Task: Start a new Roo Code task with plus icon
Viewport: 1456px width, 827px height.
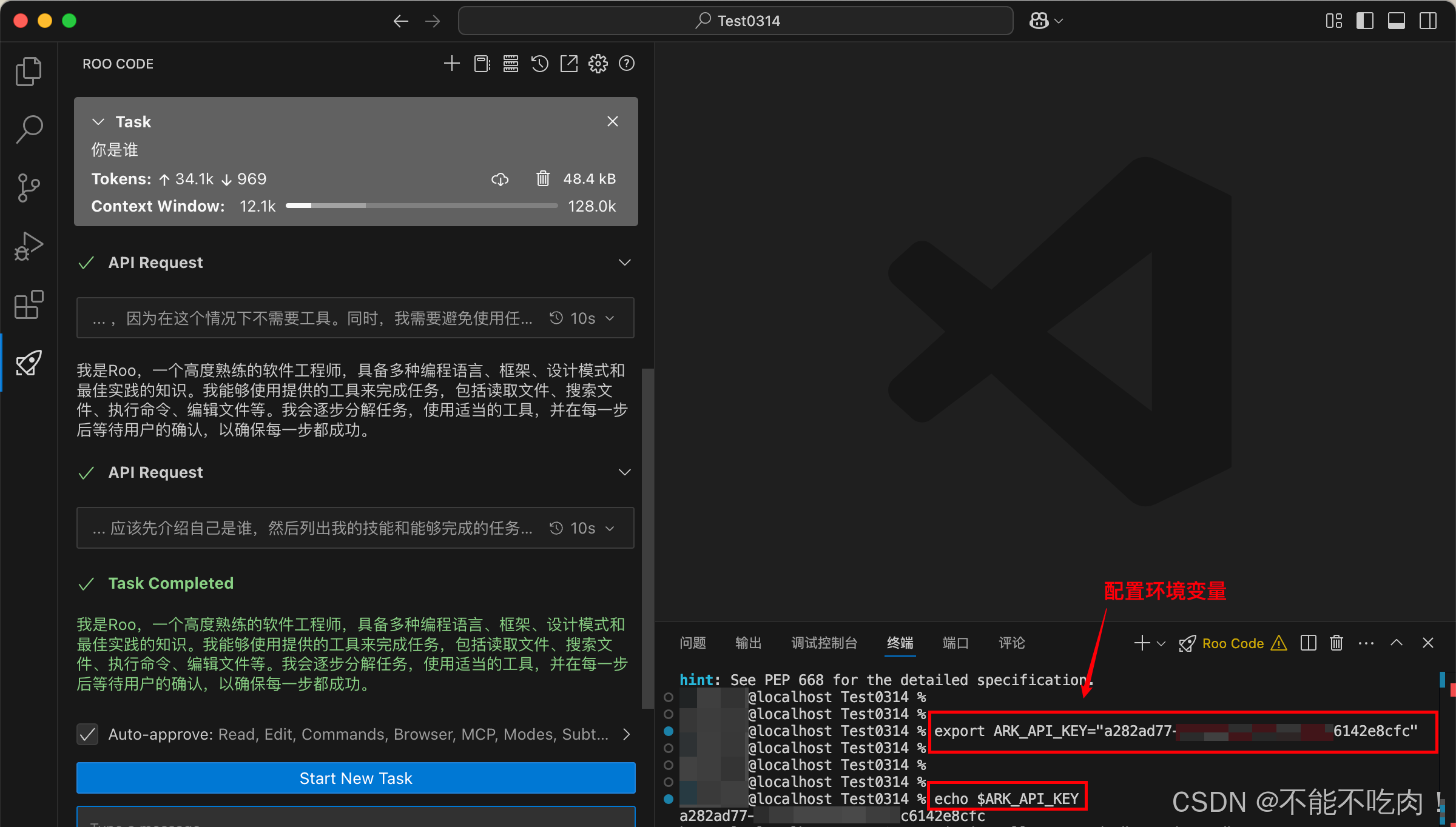Action: tap(451, 64)
